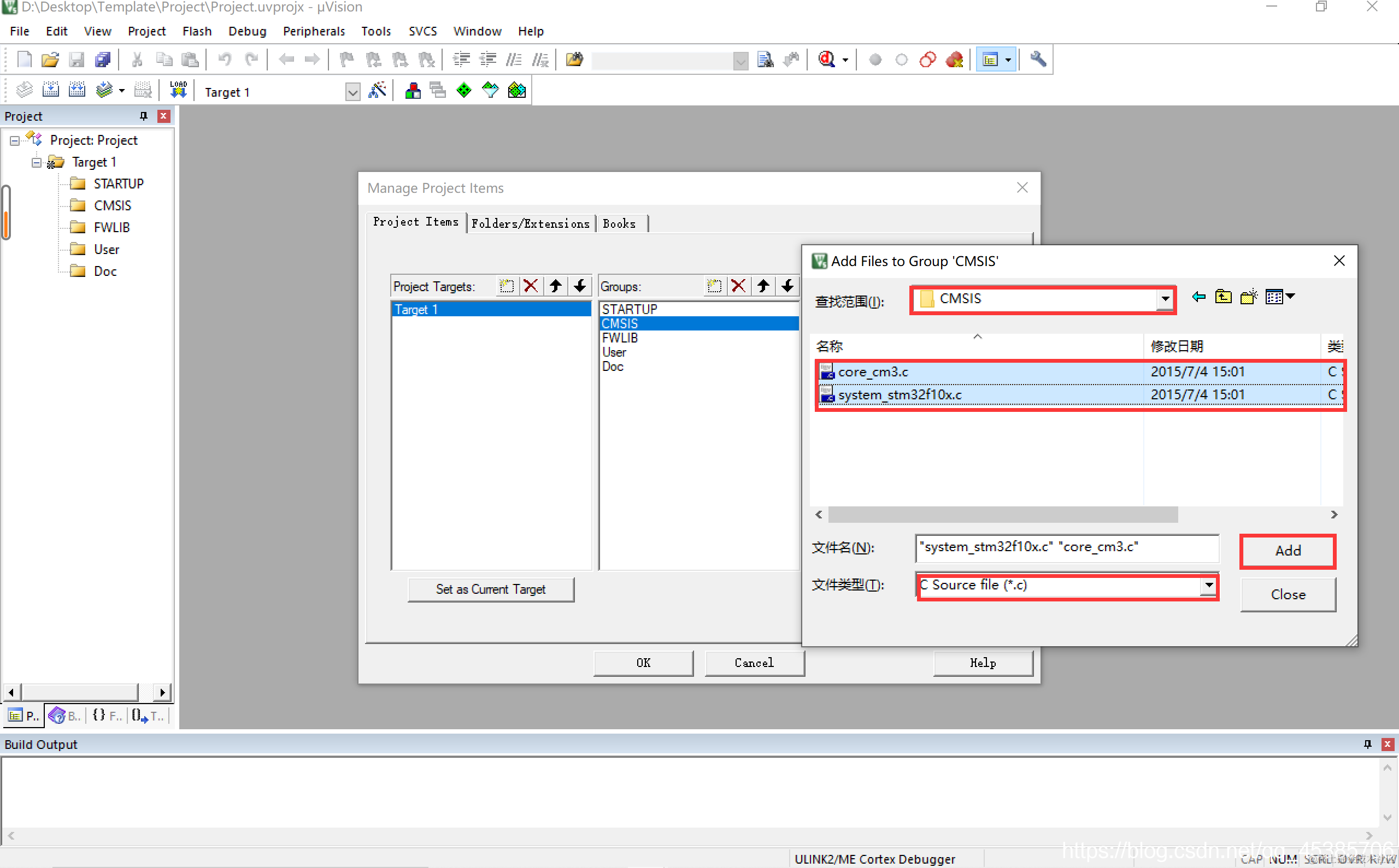Image resolution: width=1399 pixels, height=868 pixels.
Task: Open Options for Target magic wand icon
Action: pyautogui.click(x=377, y=91)
